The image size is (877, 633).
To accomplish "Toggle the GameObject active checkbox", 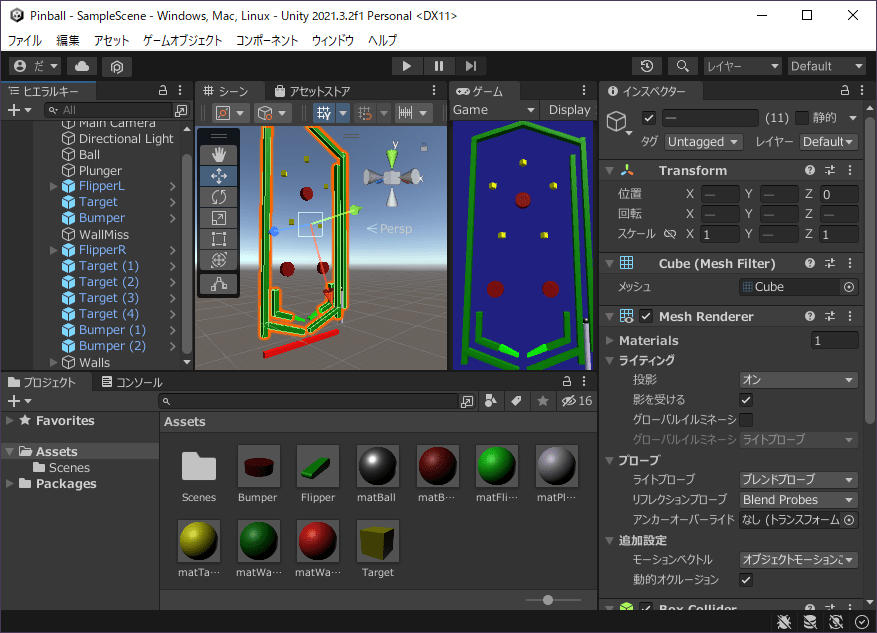I will point(649,118).
